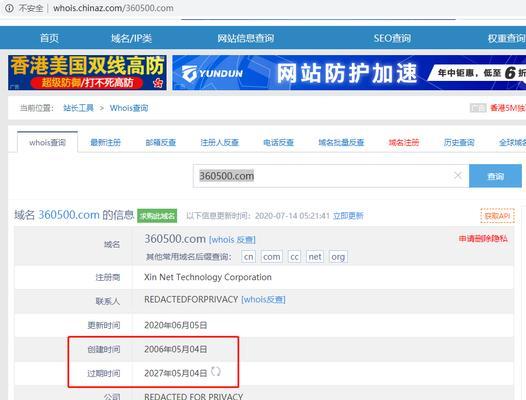The height and width of the screenshot is (400, 526).
Task: Open the 站长工具 breadcrumb link
Action: pos(78,108)
